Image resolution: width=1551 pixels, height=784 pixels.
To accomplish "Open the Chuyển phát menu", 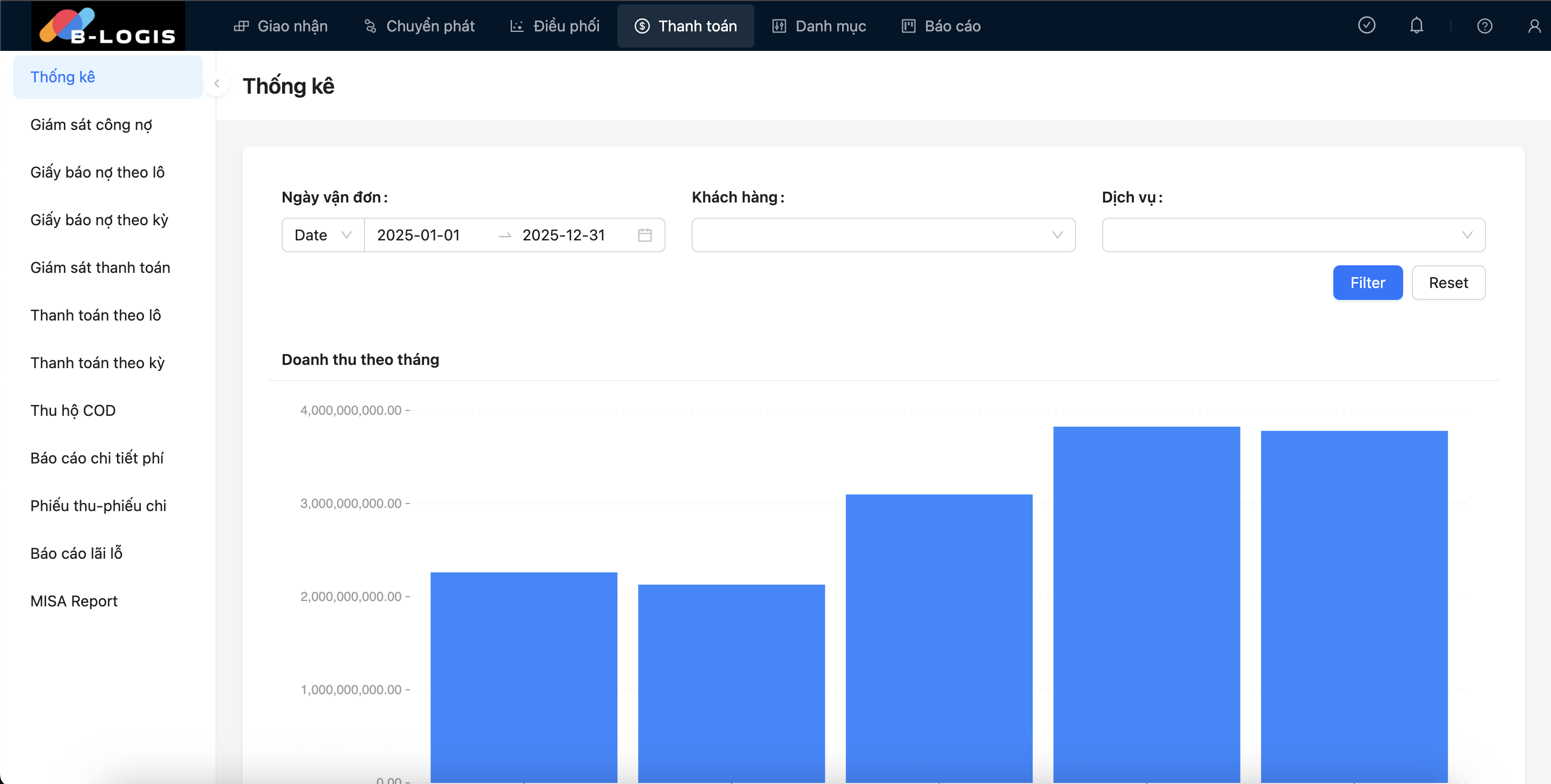I will [419, 26].
